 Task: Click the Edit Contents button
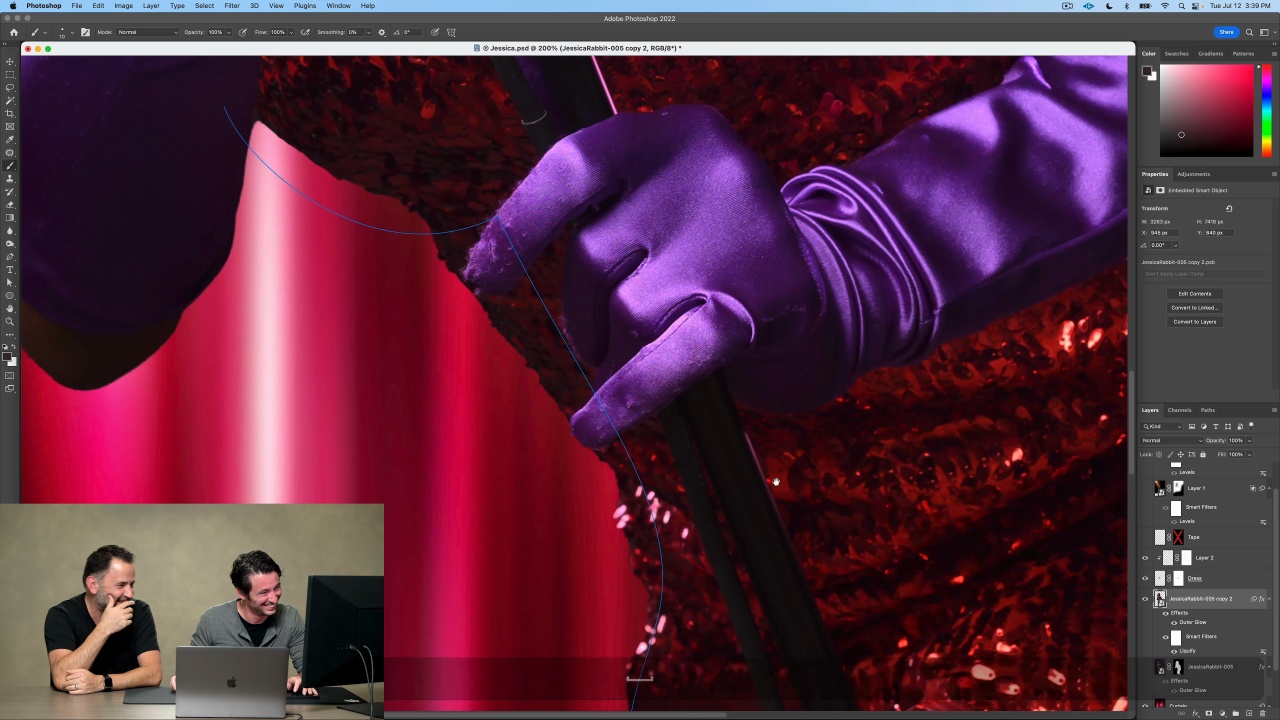pos(1195,294)
